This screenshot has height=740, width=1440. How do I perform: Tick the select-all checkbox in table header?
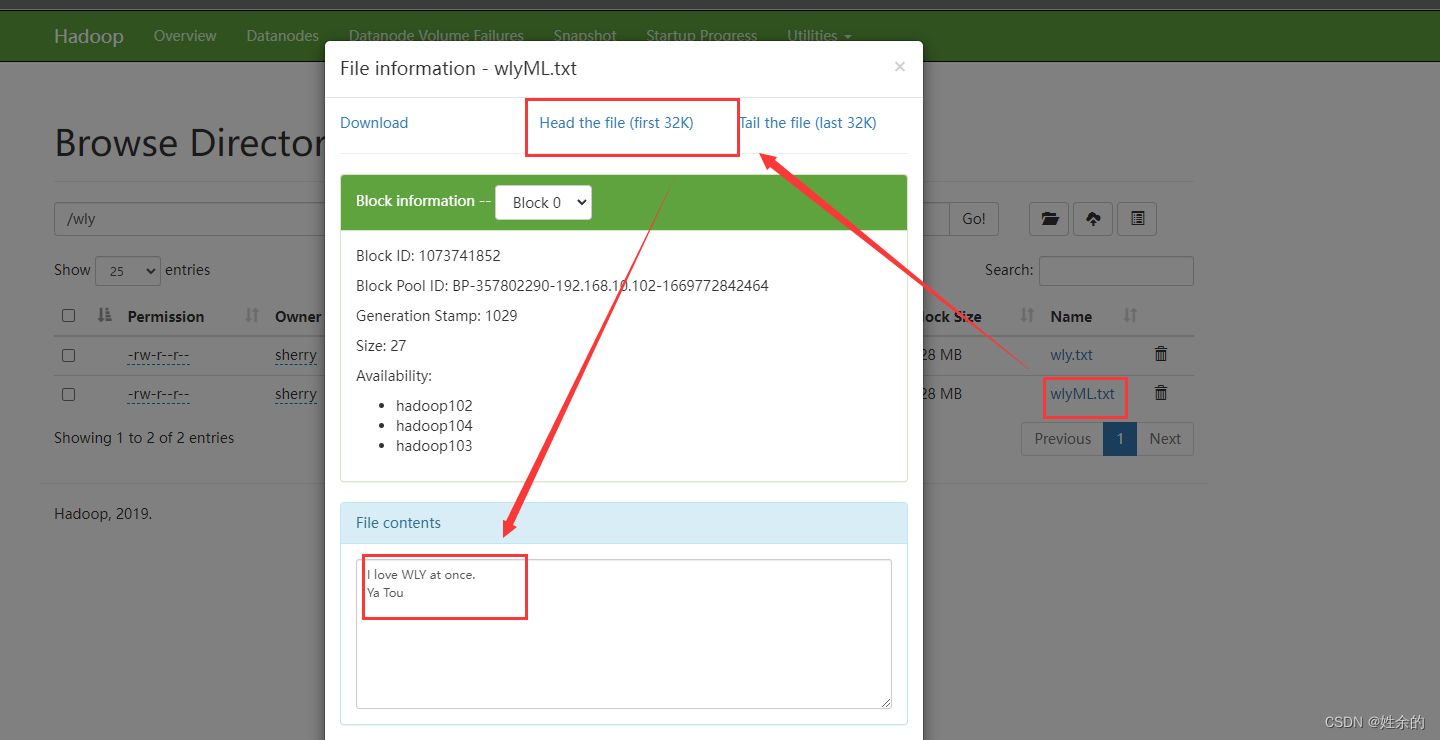68,316
